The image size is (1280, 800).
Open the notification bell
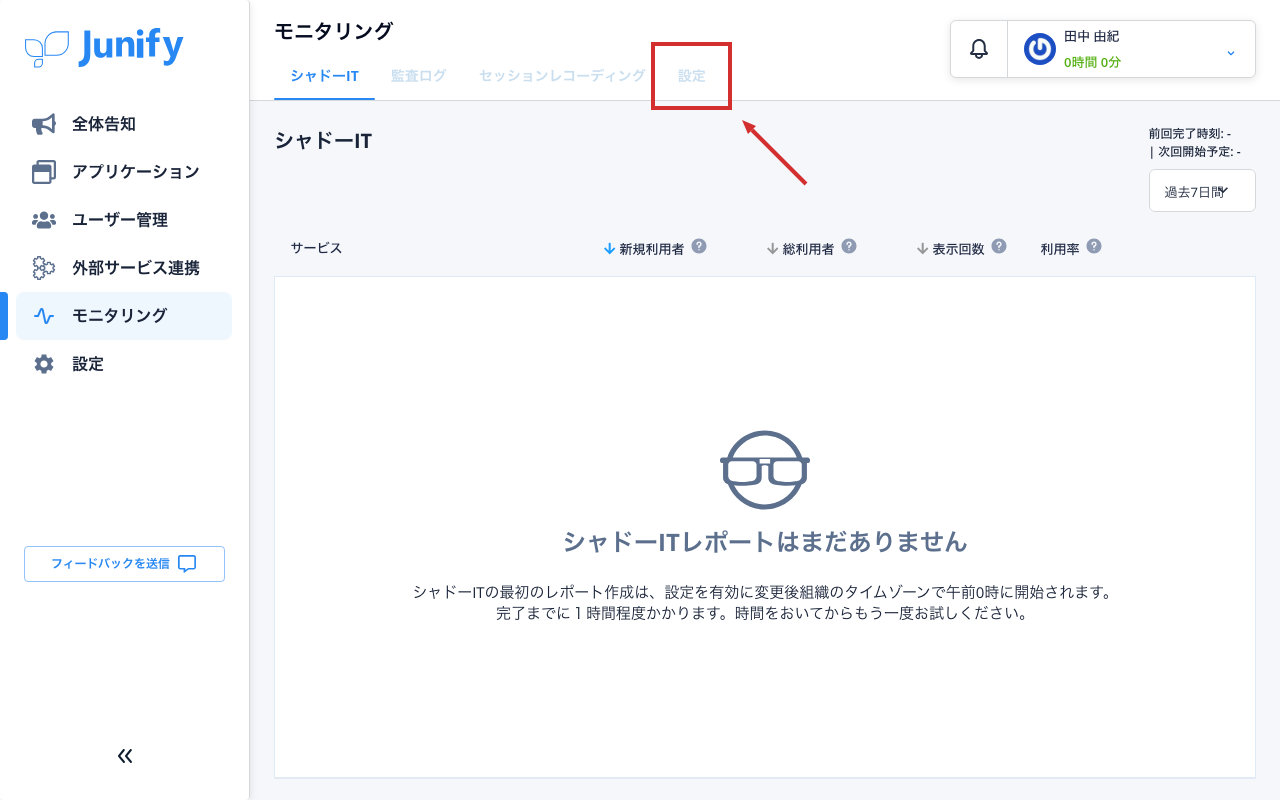pos(979,49)
